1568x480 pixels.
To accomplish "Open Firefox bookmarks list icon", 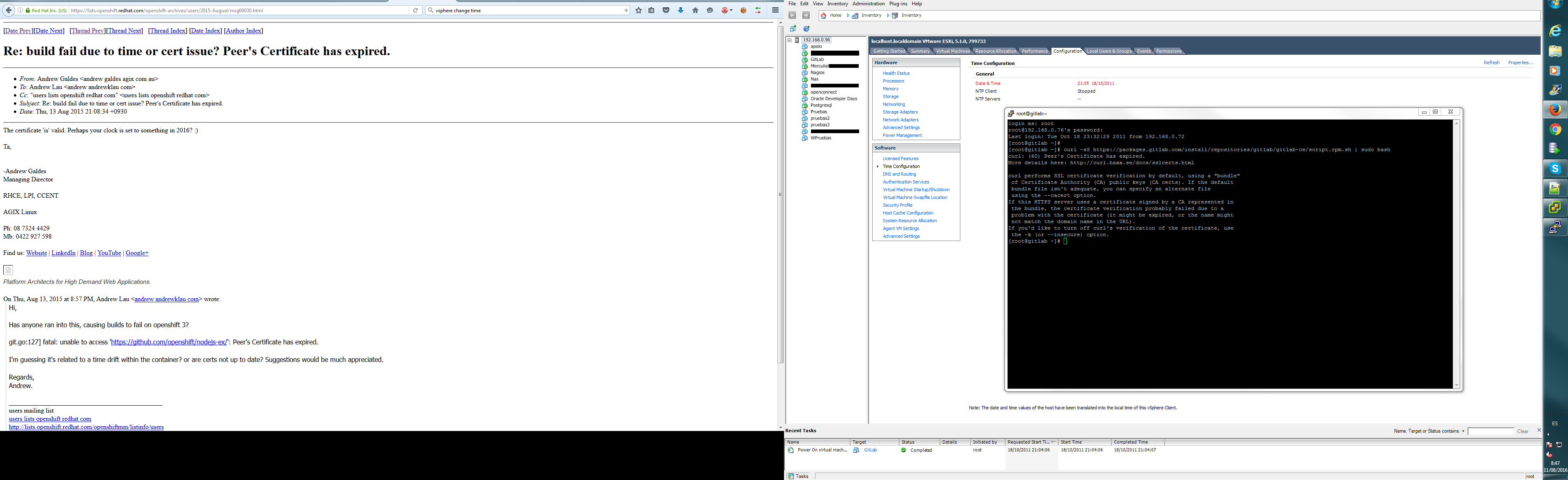I will tap(652, 10).
